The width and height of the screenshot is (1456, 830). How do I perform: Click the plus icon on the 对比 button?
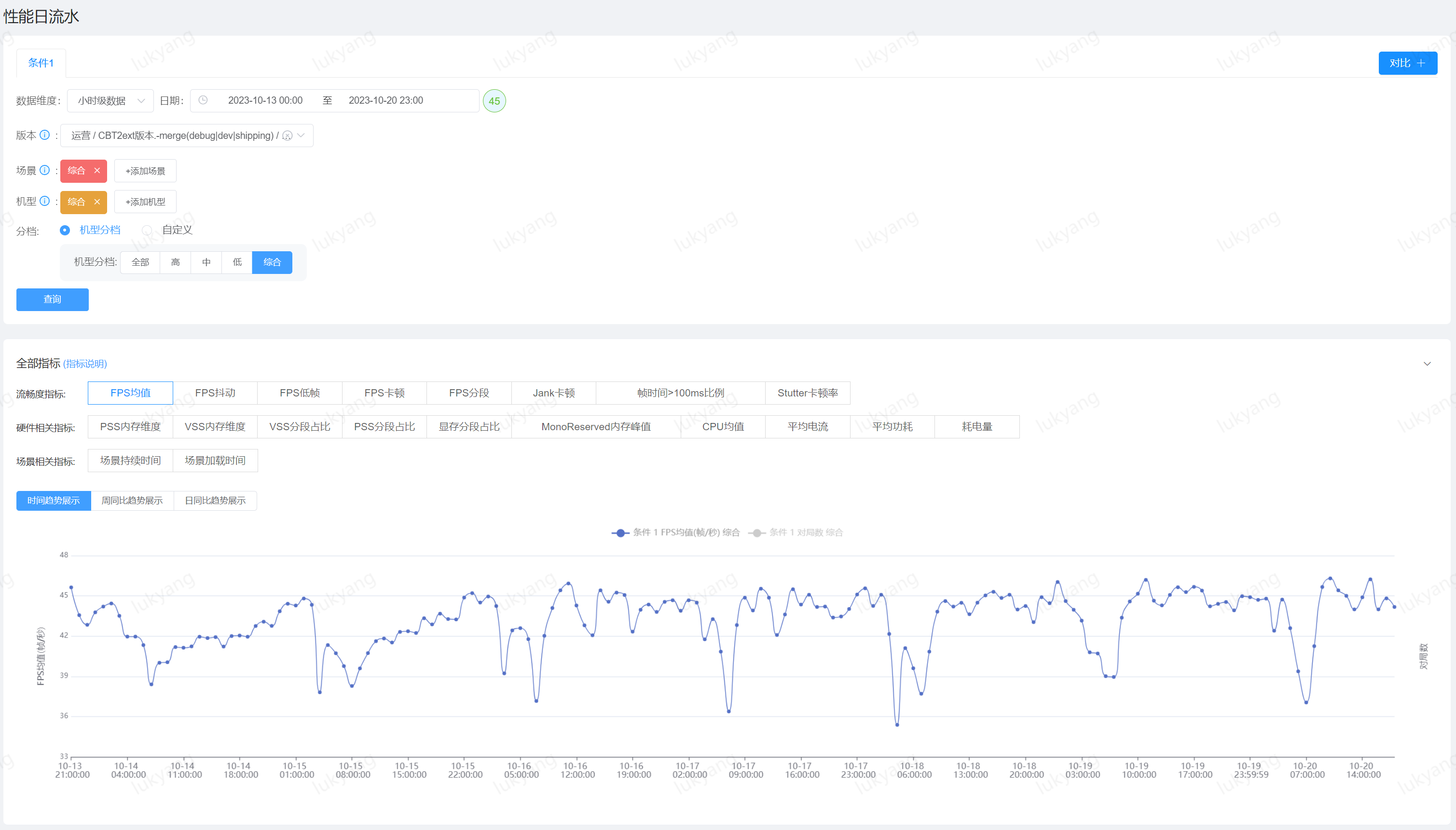[1421, 63]
